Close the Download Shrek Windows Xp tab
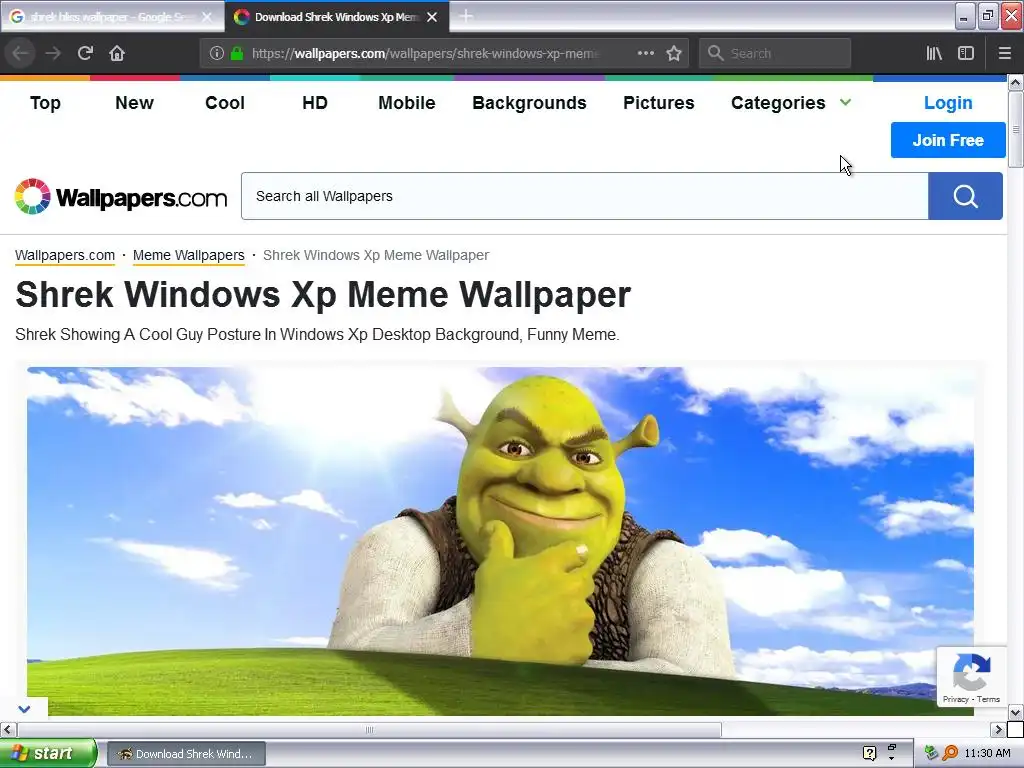The width and height of the screenshot is (1024, 768). tap(432, 17)
